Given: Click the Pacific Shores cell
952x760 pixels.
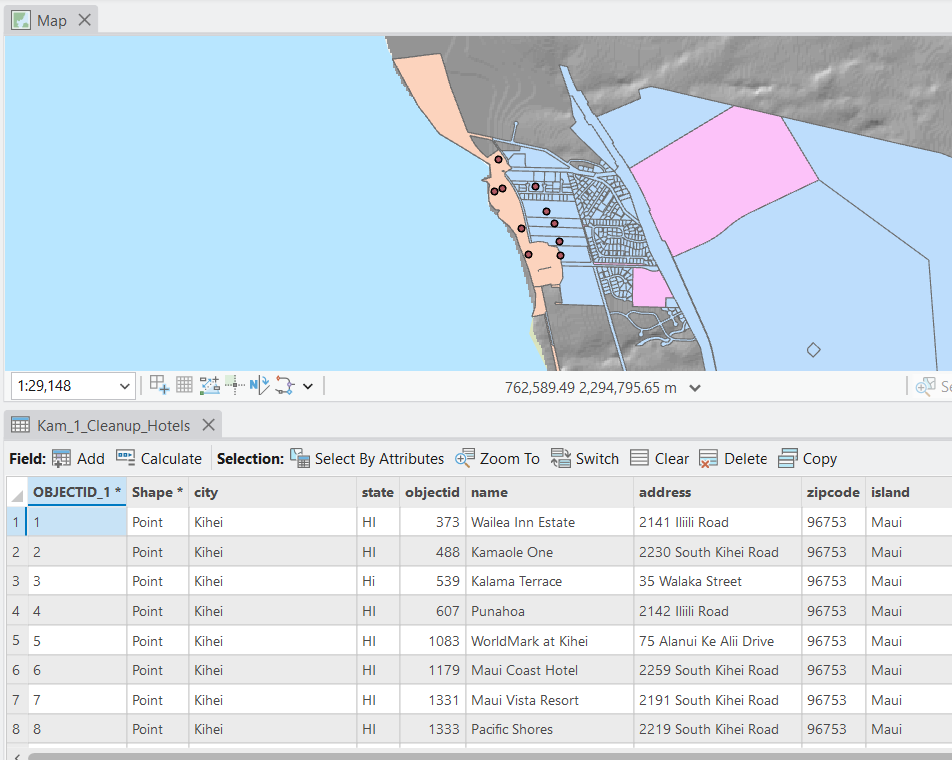Looking at the screenshot, I should (549, 729).
